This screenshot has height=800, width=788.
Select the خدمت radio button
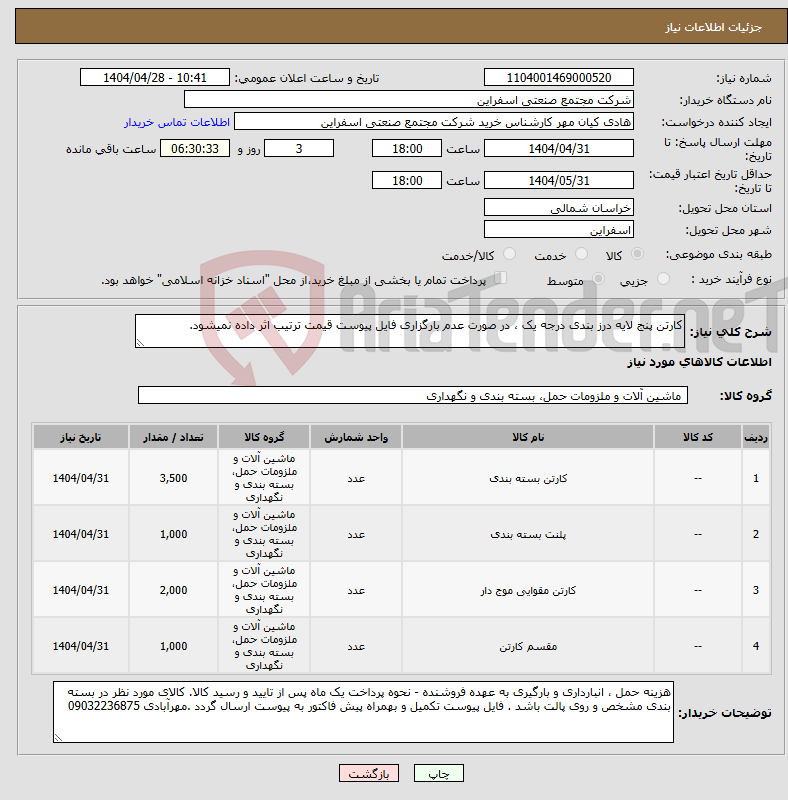581,254
